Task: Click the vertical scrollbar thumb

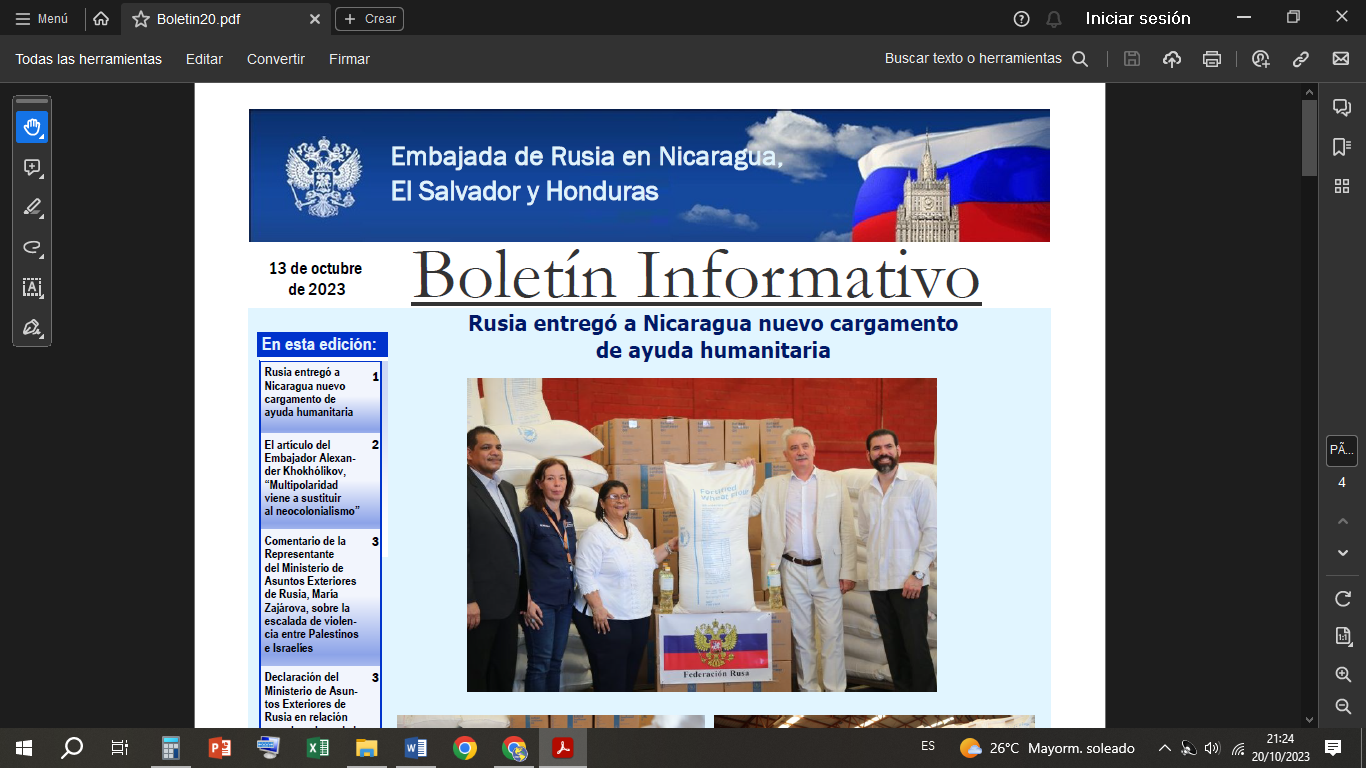Action: (x=1309, y=137)
